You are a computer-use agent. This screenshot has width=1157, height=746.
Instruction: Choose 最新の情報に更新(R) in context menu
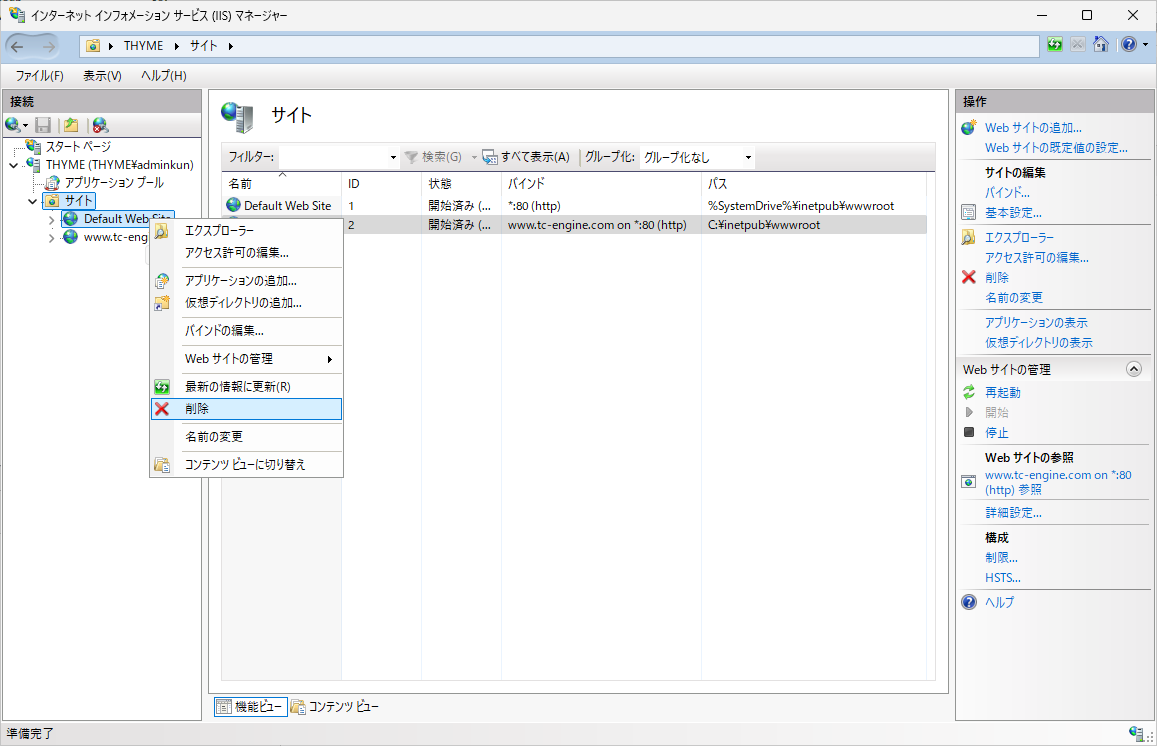(246, 387)
